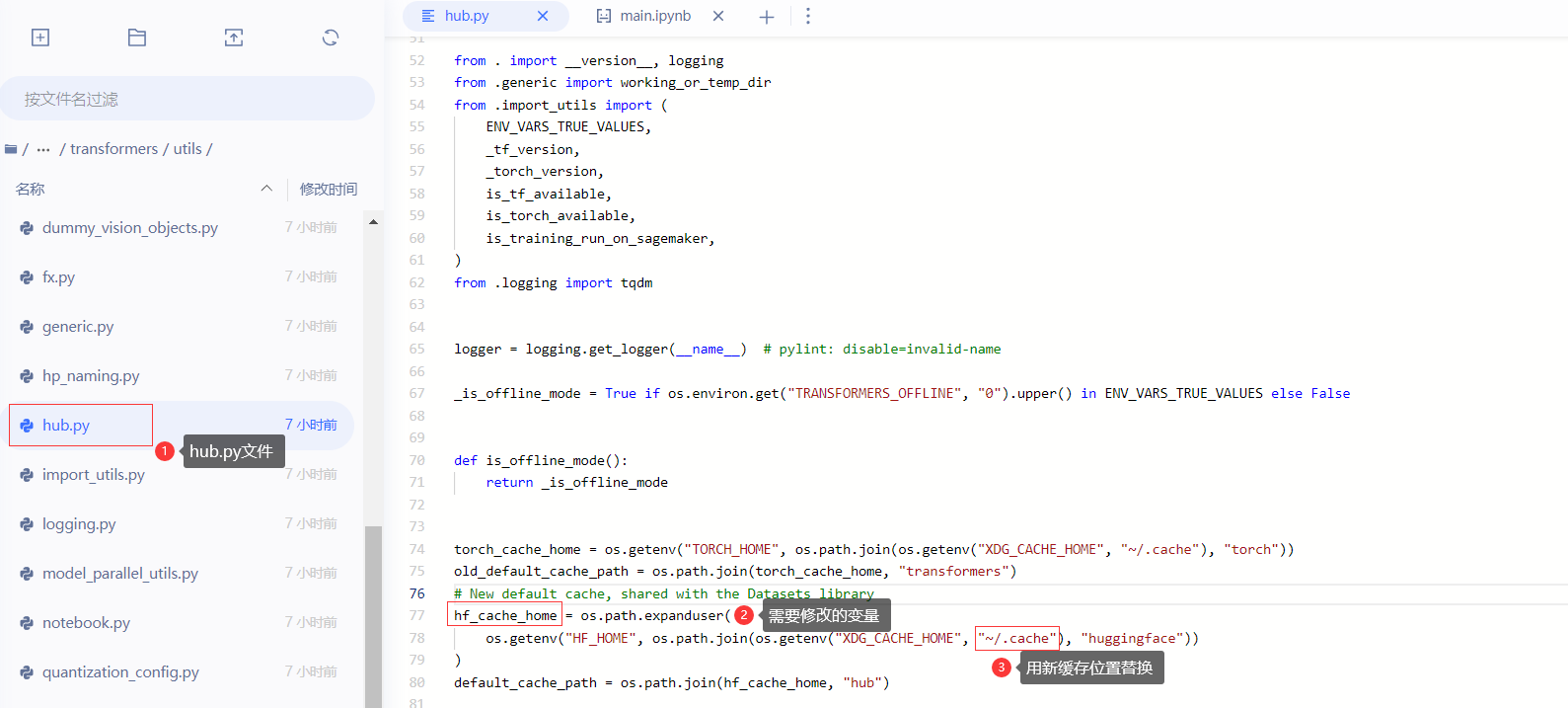
Task: Close the hub.py tab
Action: pyautogui.click(x=543, y=16)
